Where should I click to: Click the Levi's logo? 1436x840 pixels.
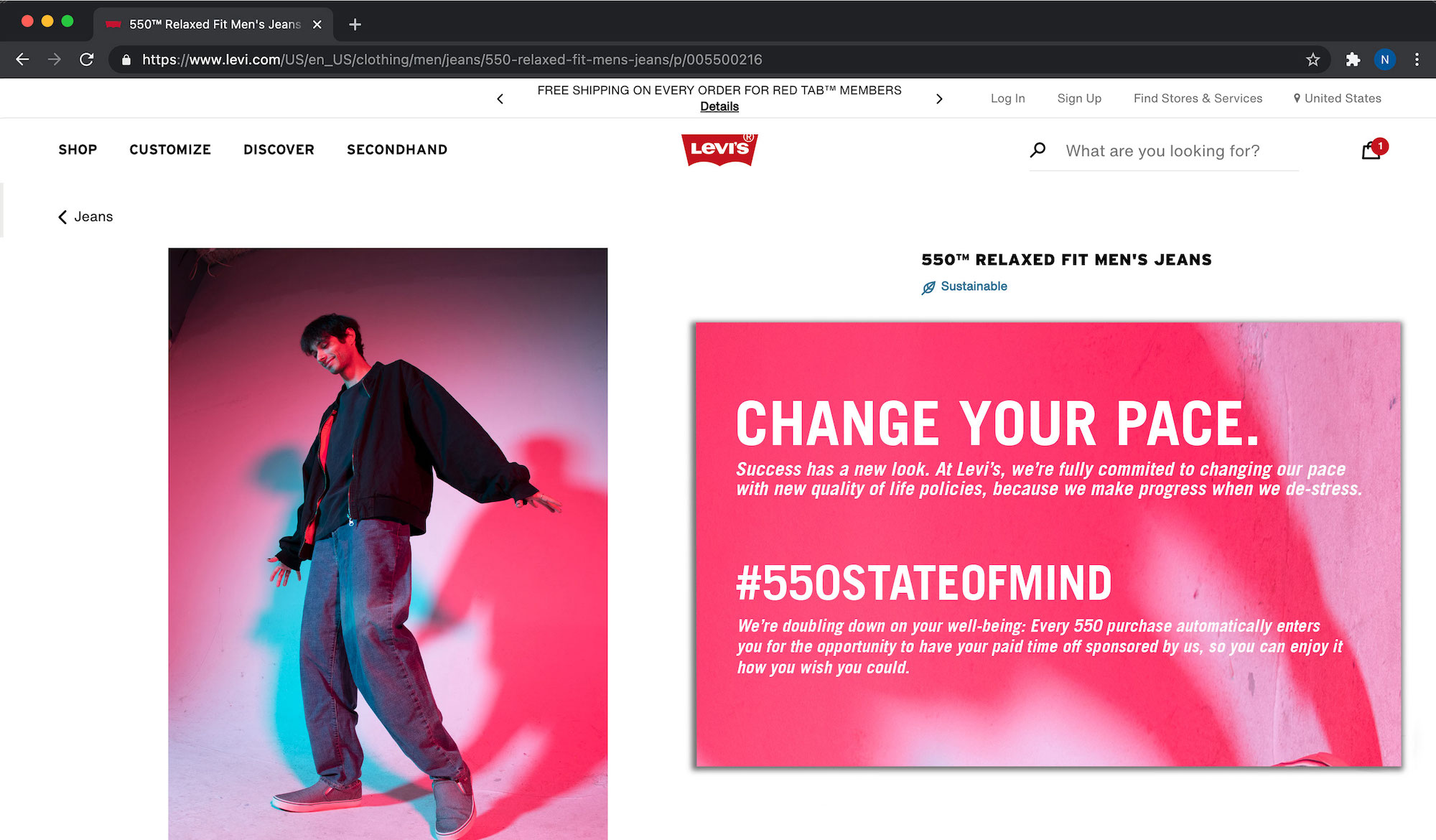coord(719,149)
